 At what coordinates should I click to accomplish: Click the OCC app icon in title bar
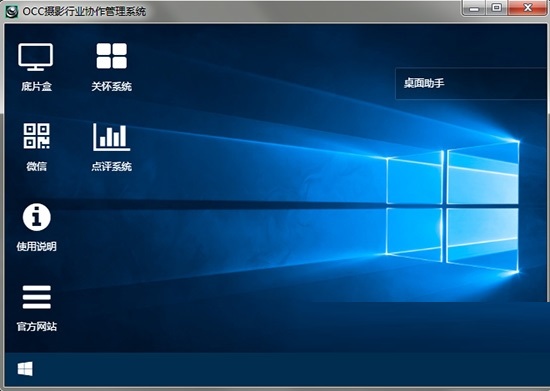click(x=12, y=12)
